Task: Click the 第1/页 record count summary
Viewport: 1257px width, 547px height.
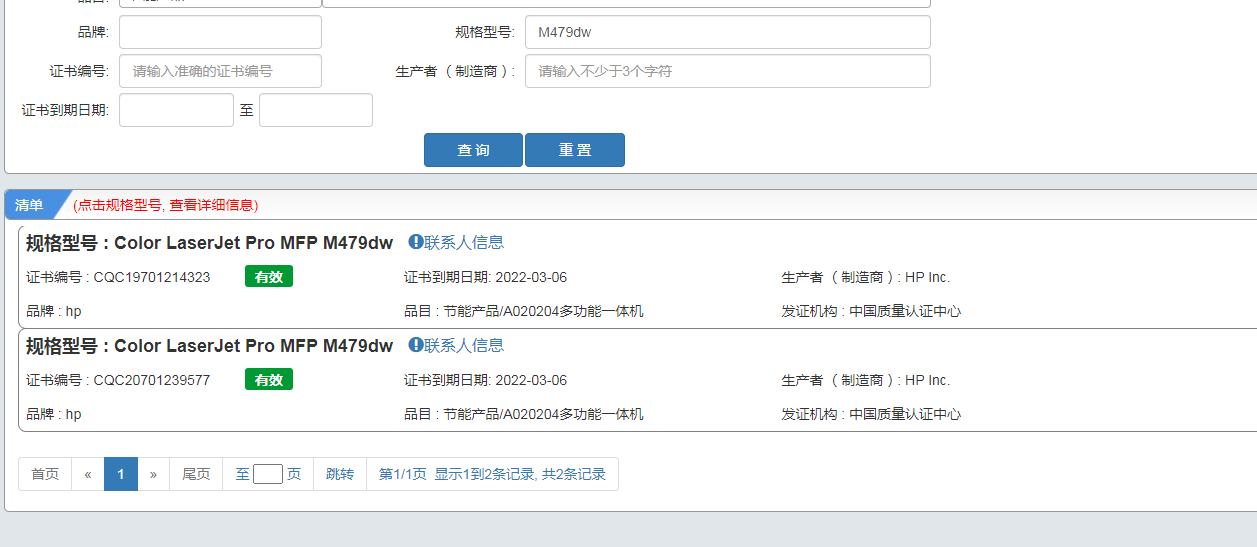Action: click(492, 474)
